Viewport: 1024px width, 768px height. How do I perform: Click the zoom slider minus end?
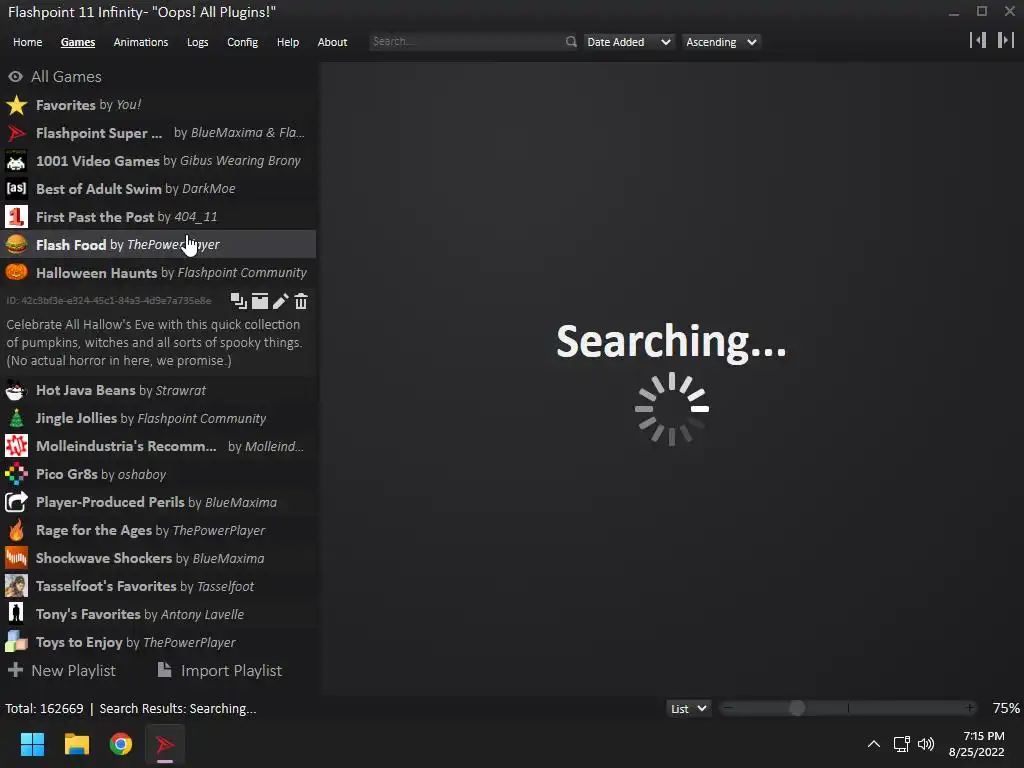pos(728,708)
